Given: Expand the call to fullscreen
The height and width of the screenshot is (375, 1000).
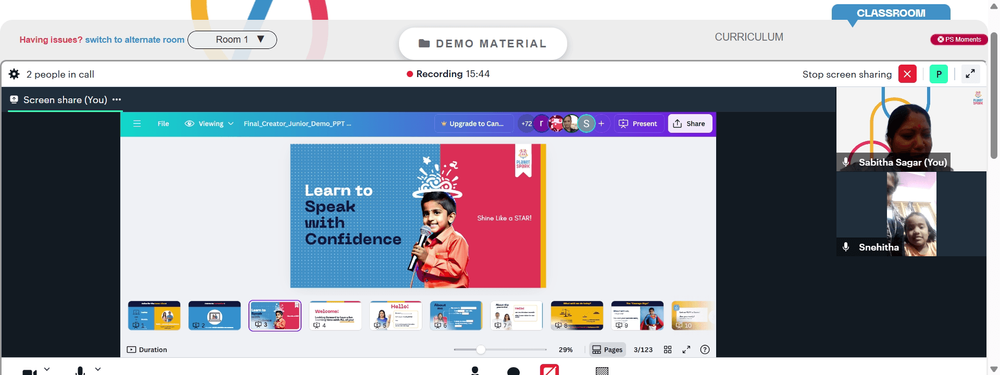Looking at the screenshot, I should coord(970,75).
